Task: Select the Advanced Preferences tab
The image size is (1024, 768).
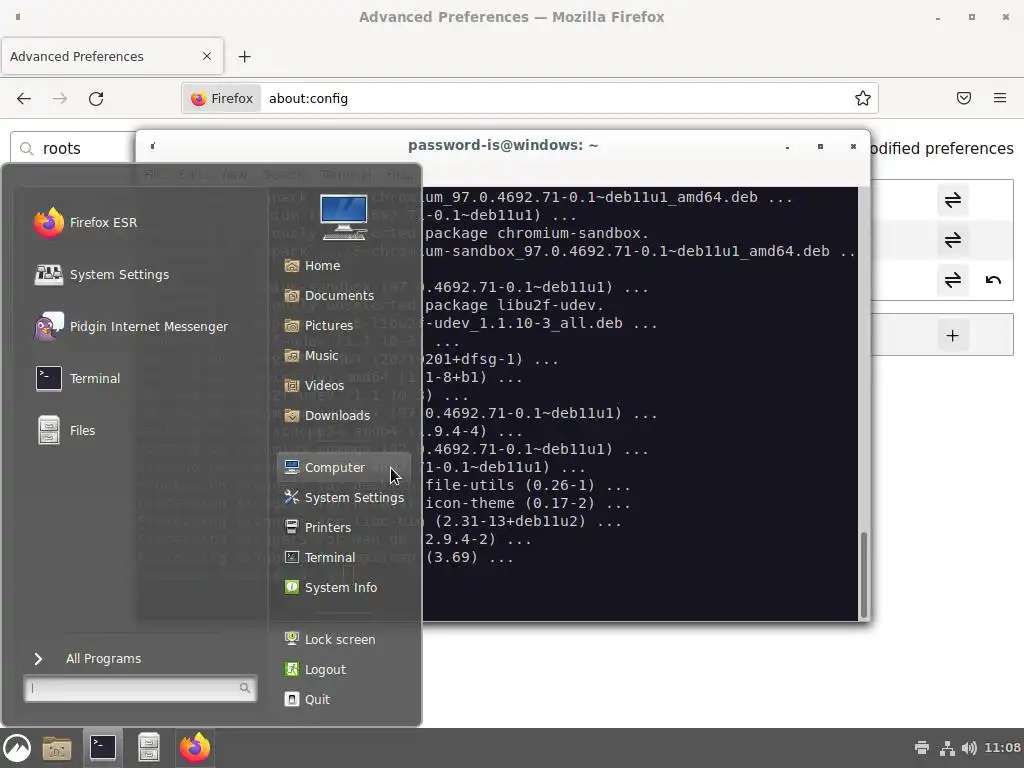Action: (x=112, y=57)
